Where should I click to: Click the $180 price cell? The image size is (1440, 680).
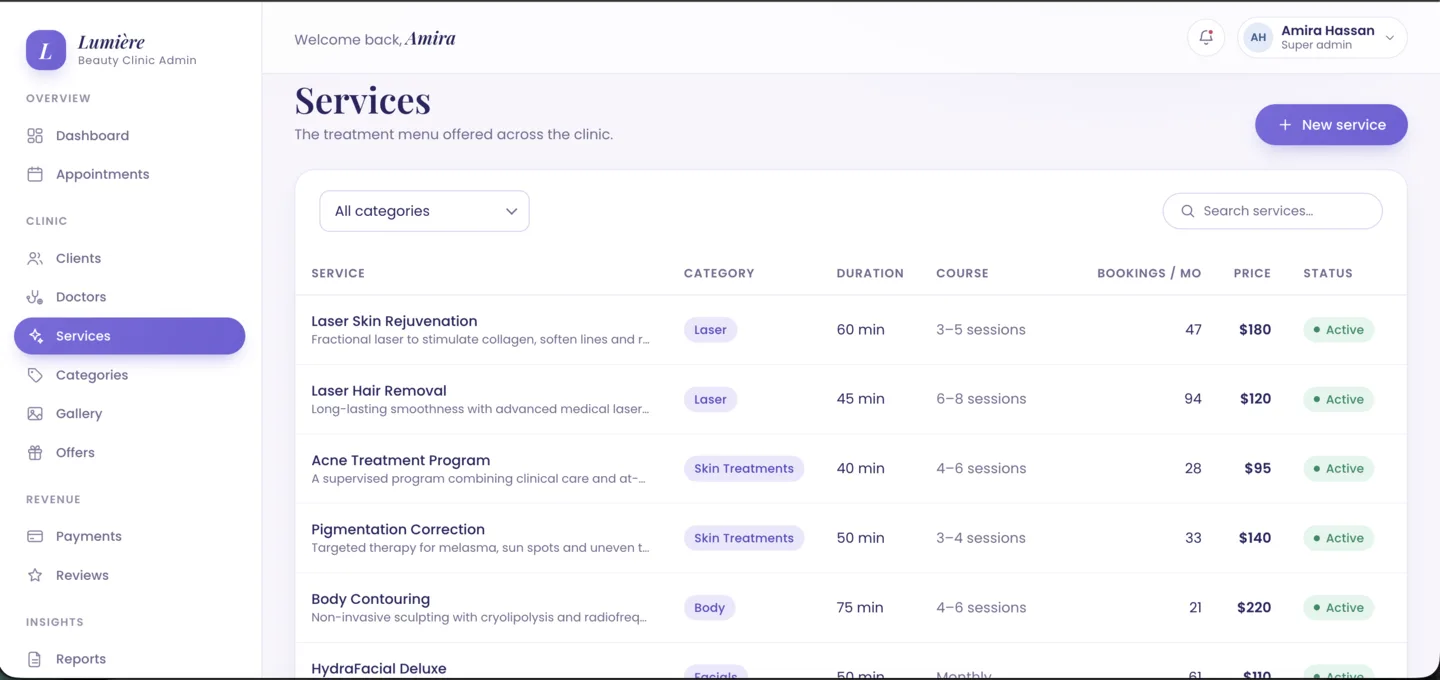coord(1255,330)
